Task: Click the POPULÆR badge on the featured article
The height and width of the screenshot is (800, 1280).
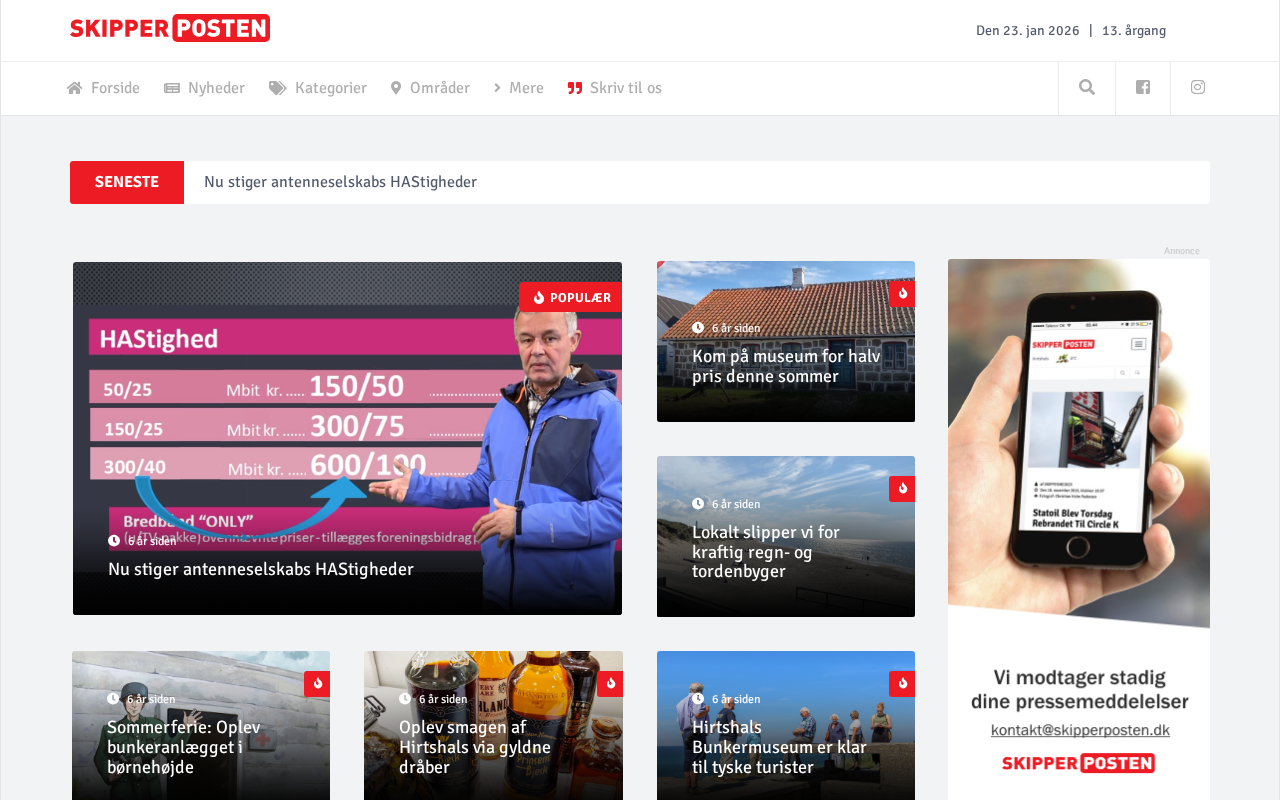Action: (x=571, y=297)
